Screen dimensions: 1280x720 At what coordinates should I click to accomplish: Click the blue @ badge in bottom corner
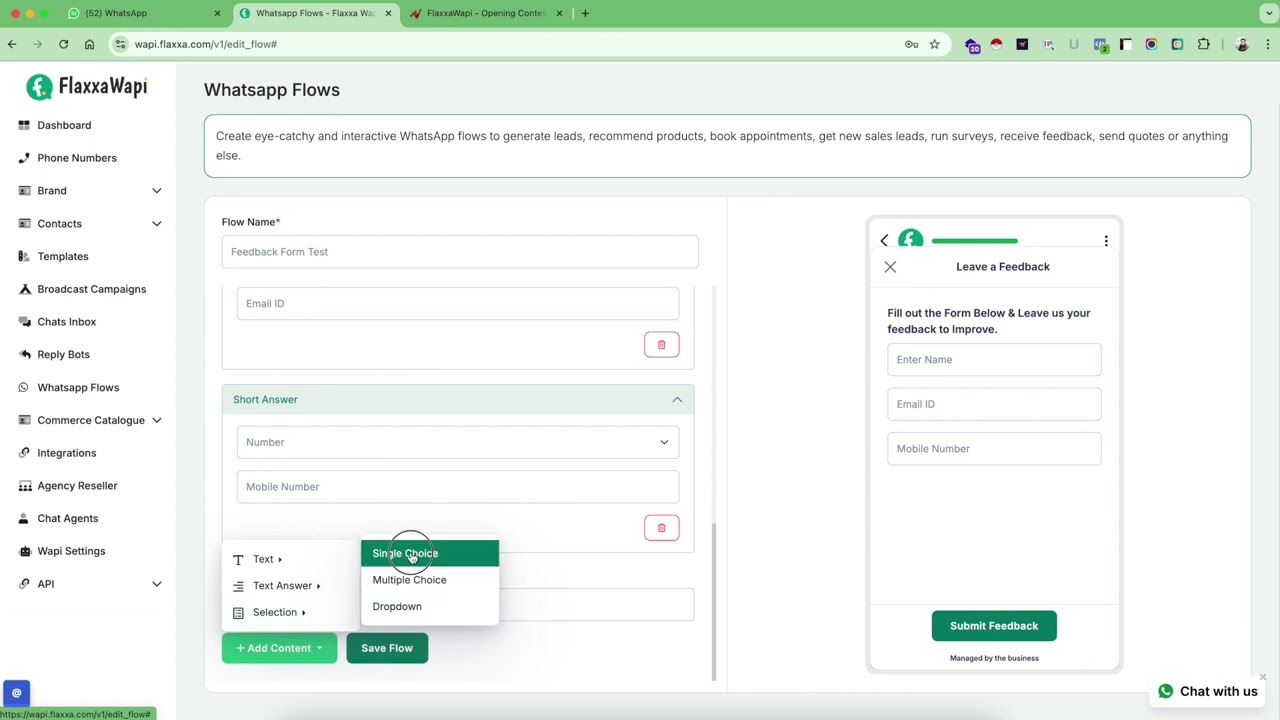pyautogui.click(x=16, y=692)
